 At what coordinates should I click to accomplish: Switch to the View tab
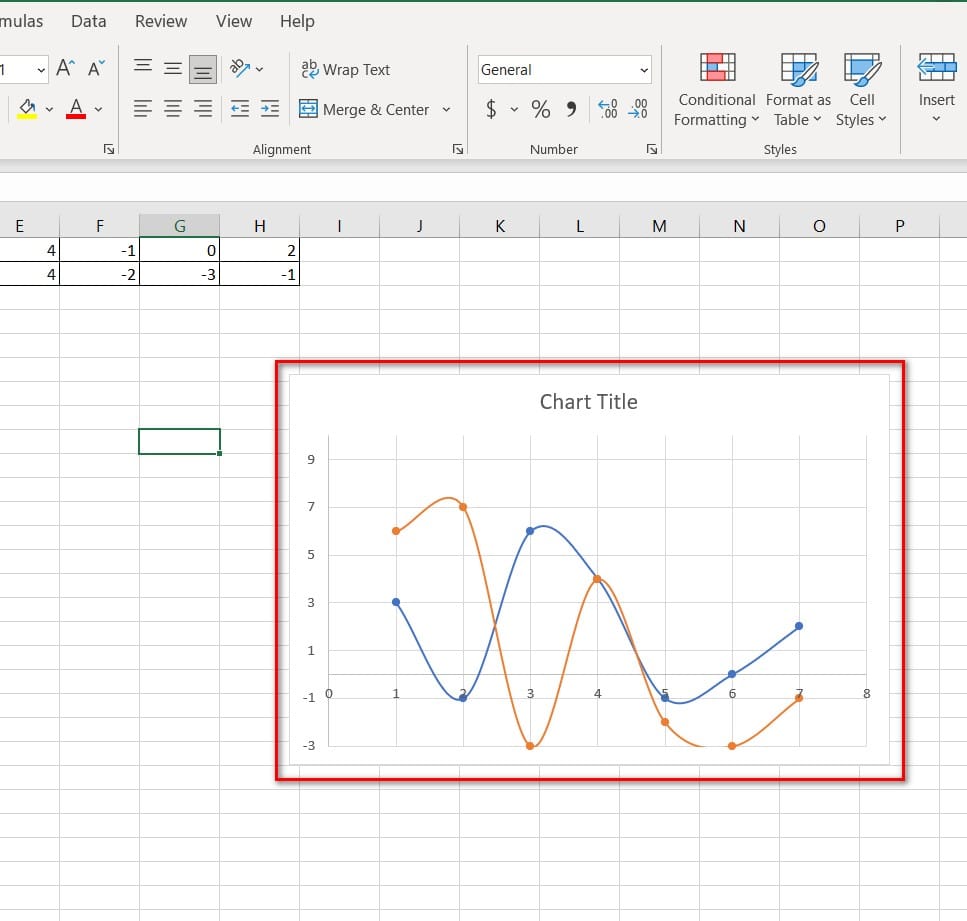234,21
